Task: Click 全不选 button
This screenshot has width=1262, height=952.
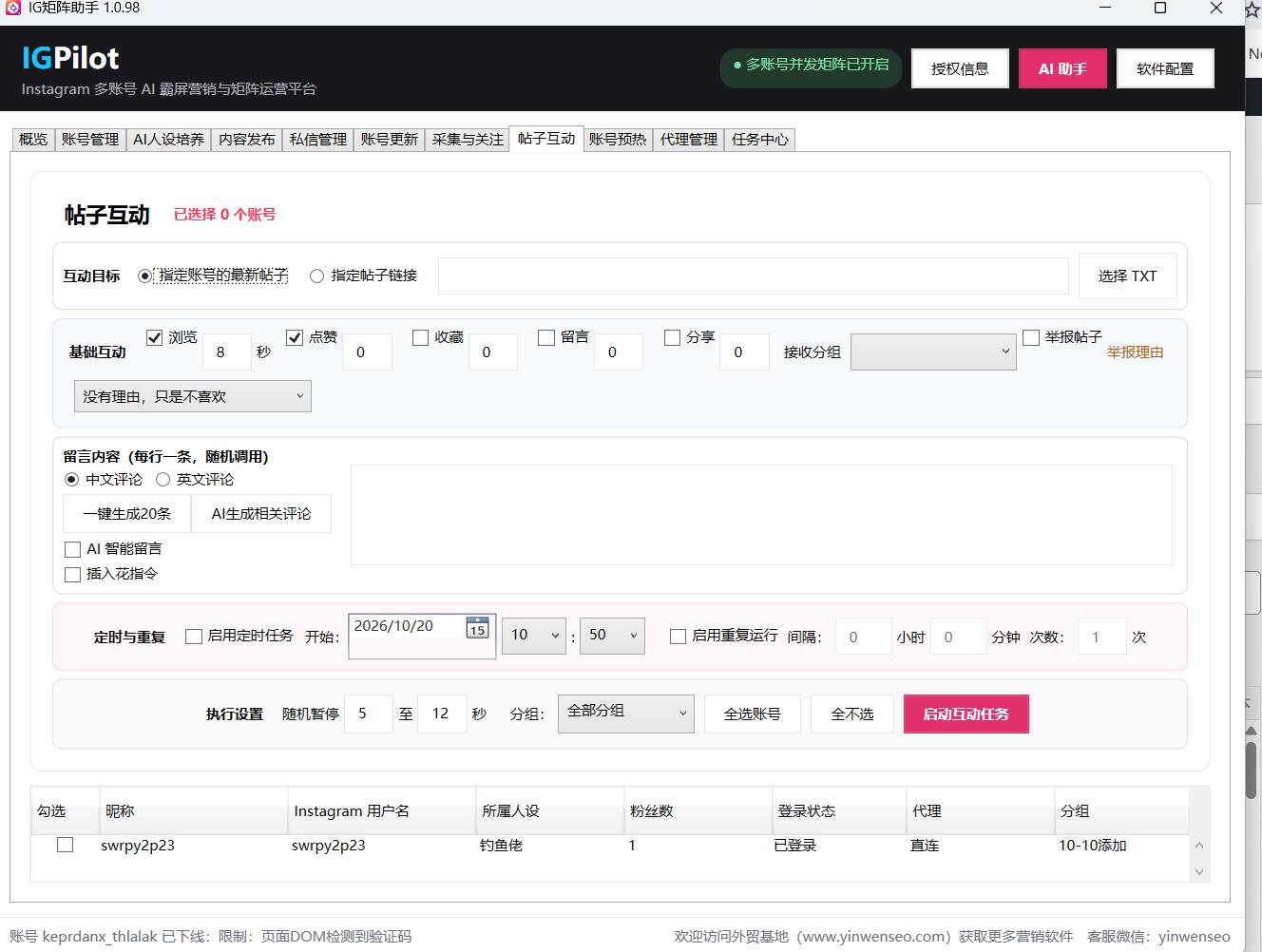Action: click(x=852, y=714)
